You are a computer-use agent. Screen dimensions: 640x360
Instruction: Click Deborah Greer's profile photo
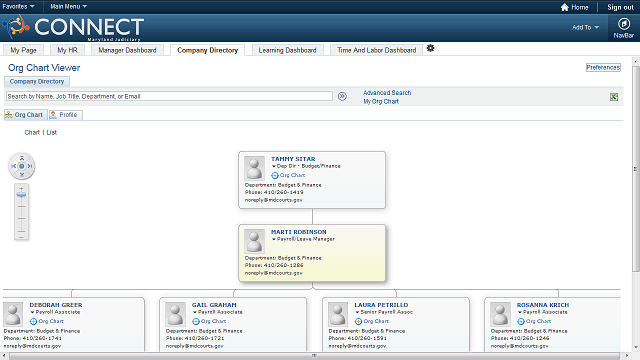(x=13, y=314)
